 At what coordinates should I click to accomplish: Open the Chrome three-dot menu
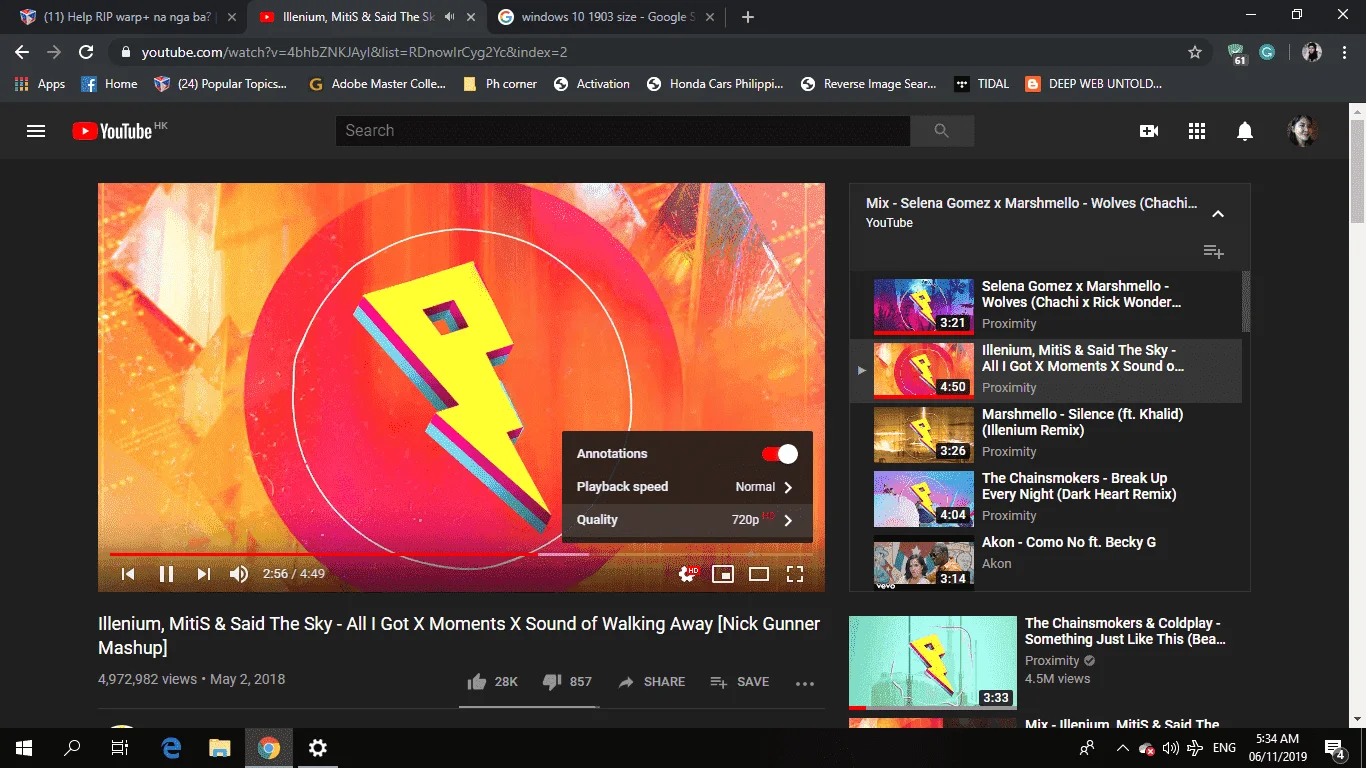pos(1345,52)
